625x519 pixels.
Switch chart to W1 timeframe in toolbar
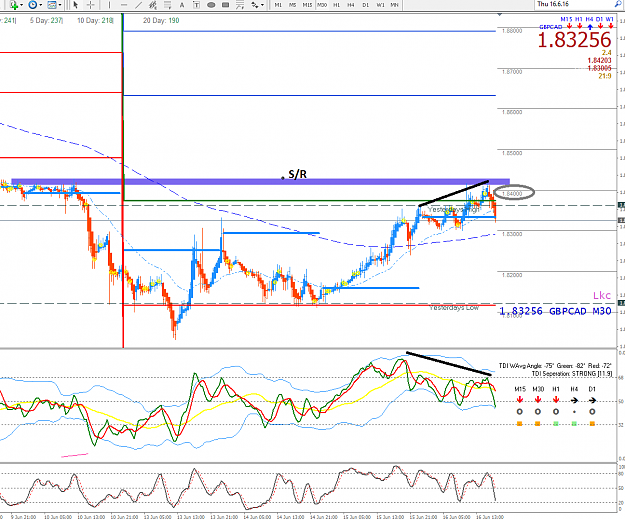pyautogui.click(x=380, y=5)
